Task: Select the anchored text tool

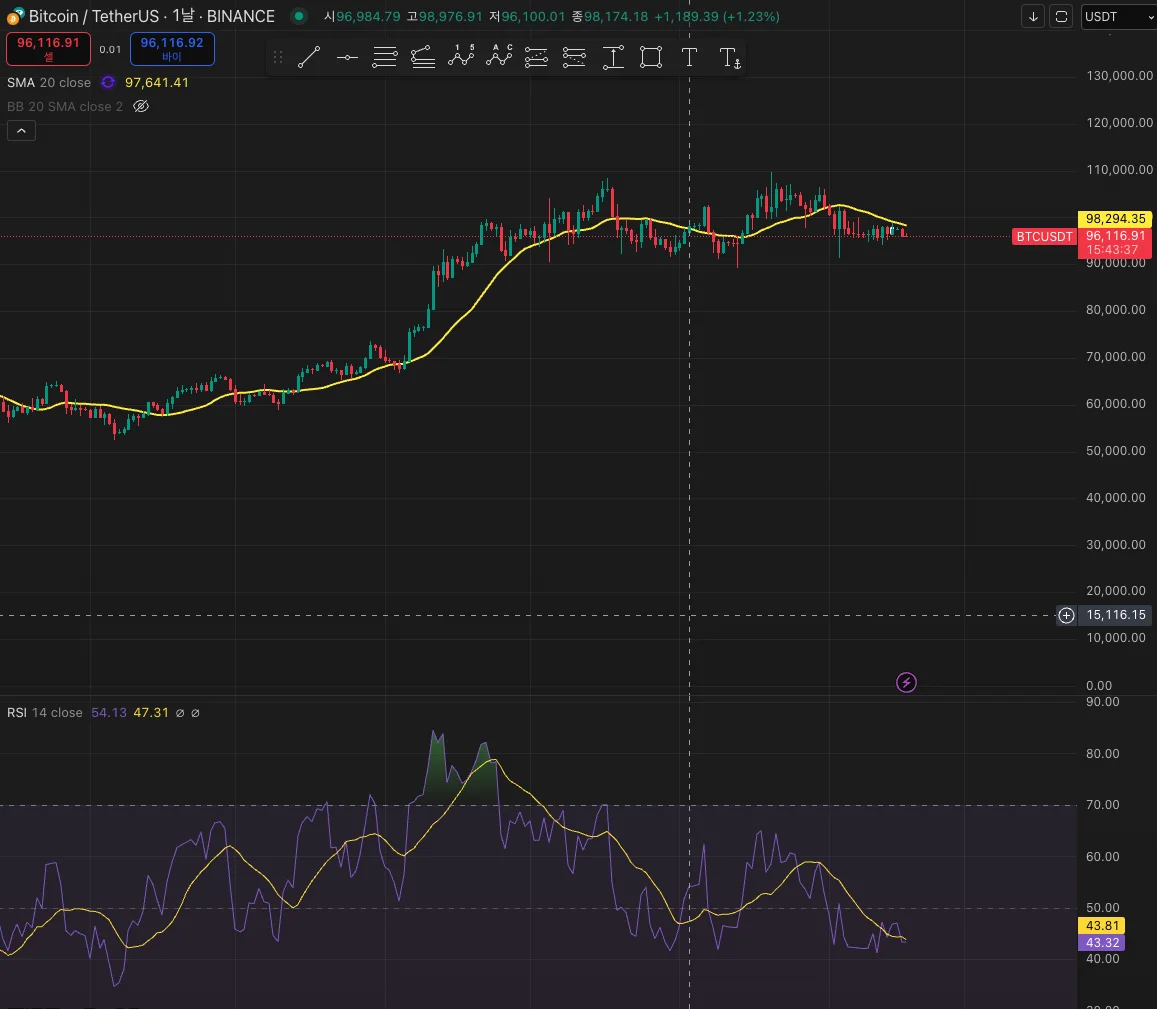Action: (729, 57)
